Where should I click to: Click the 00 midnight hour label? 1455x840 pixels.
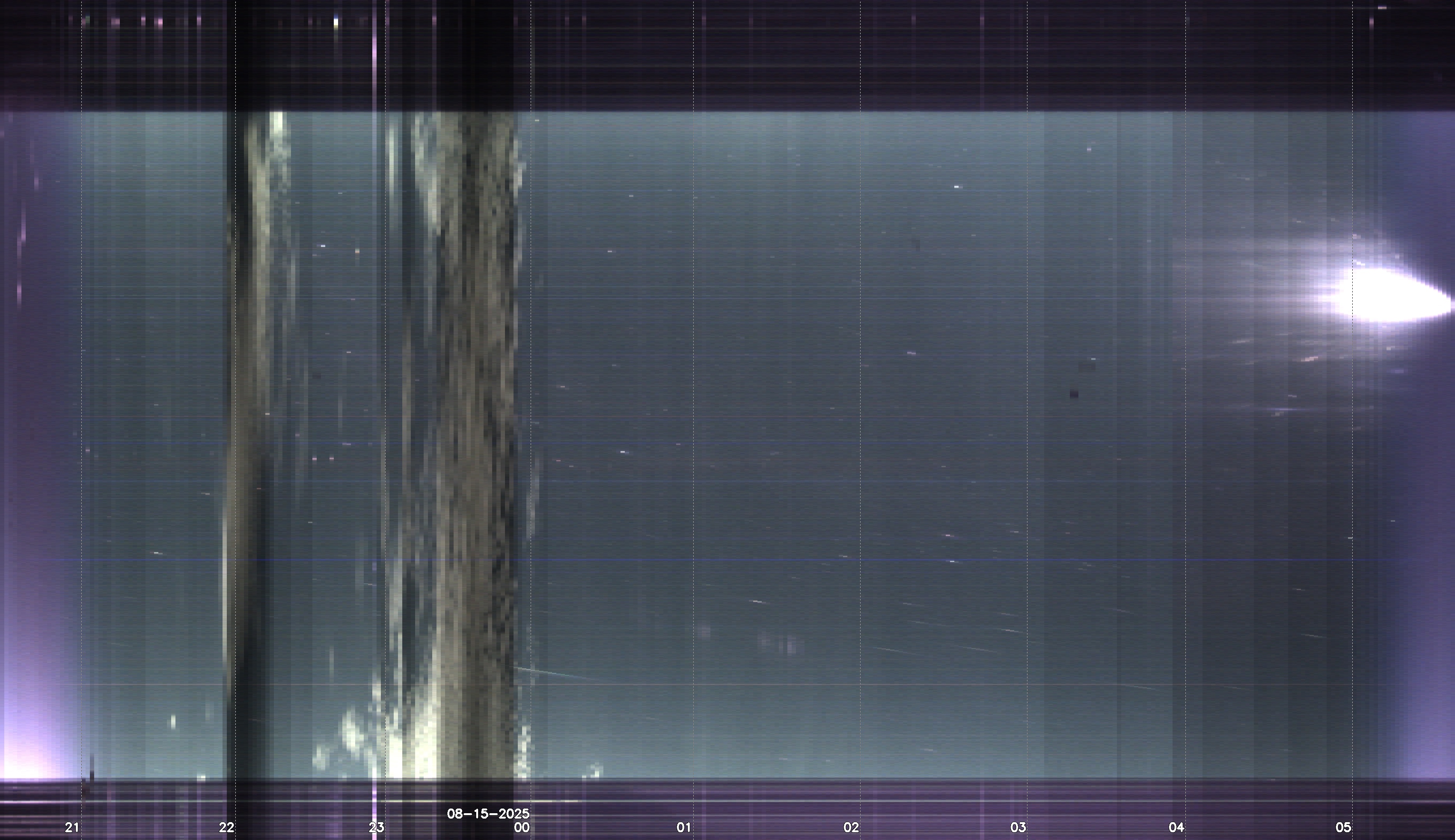coord(522,827)
